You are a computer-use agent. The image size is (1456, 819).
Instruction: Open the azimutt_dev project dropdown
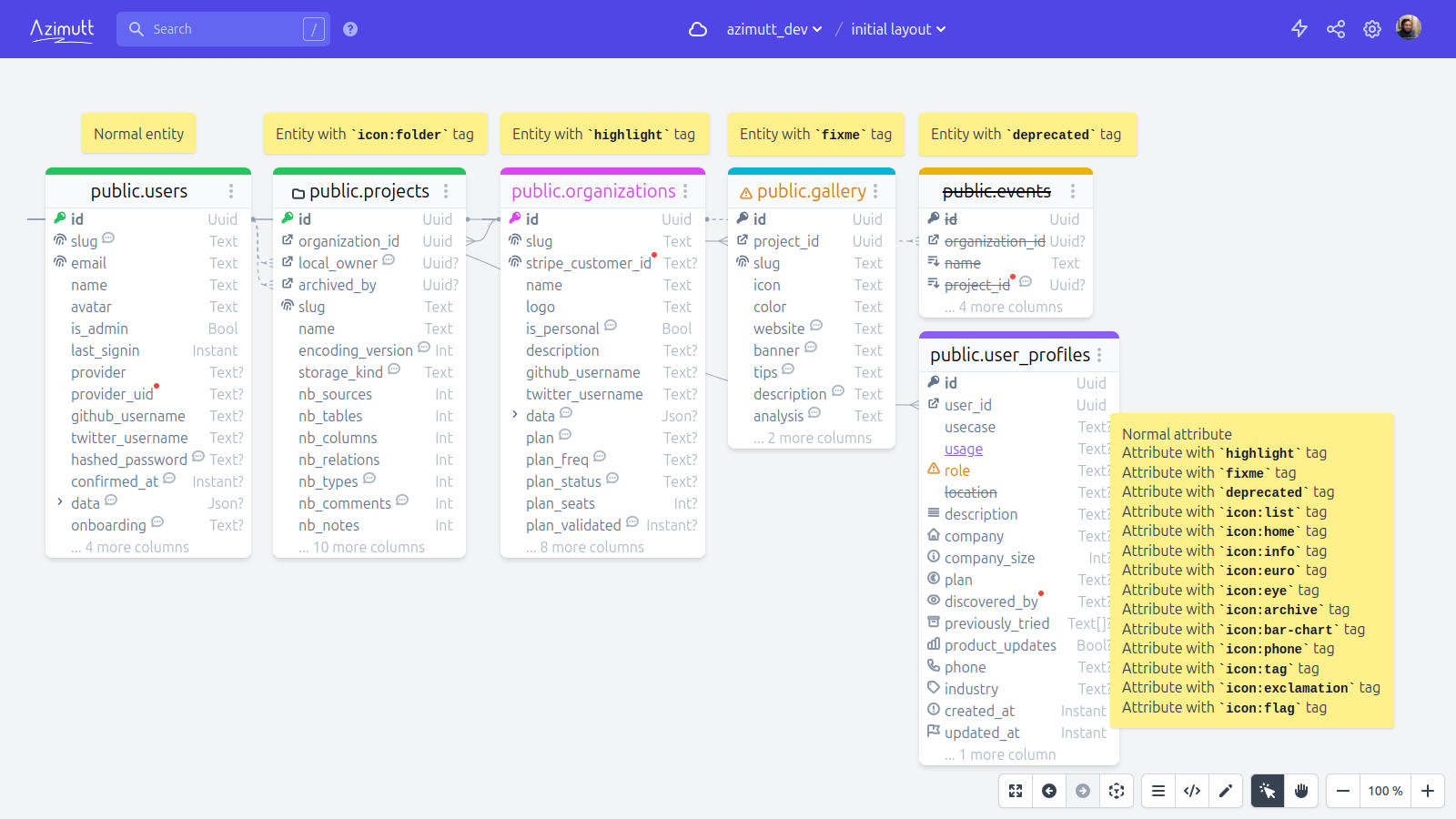(773, 29)
